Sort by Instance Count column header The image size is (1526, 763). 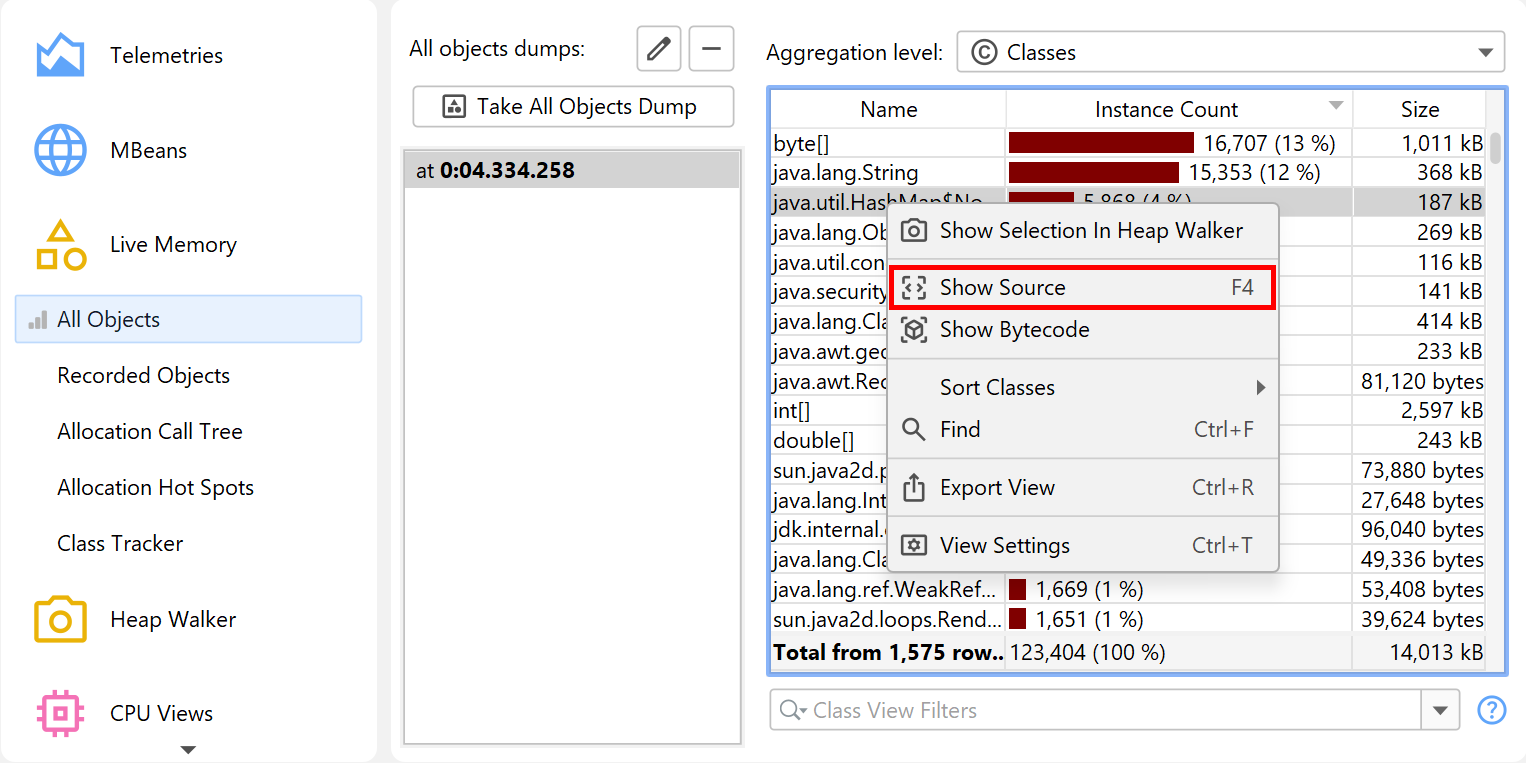click(x=1166, y=110)
